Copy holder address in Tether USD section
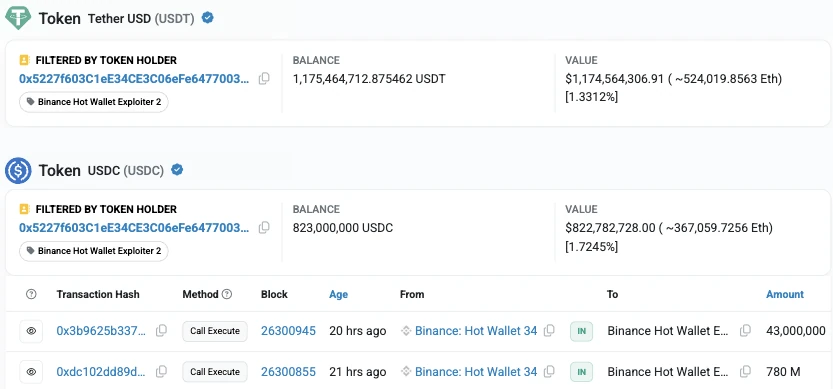This screenshot has height=389, width=833. [x=264, y=79]
